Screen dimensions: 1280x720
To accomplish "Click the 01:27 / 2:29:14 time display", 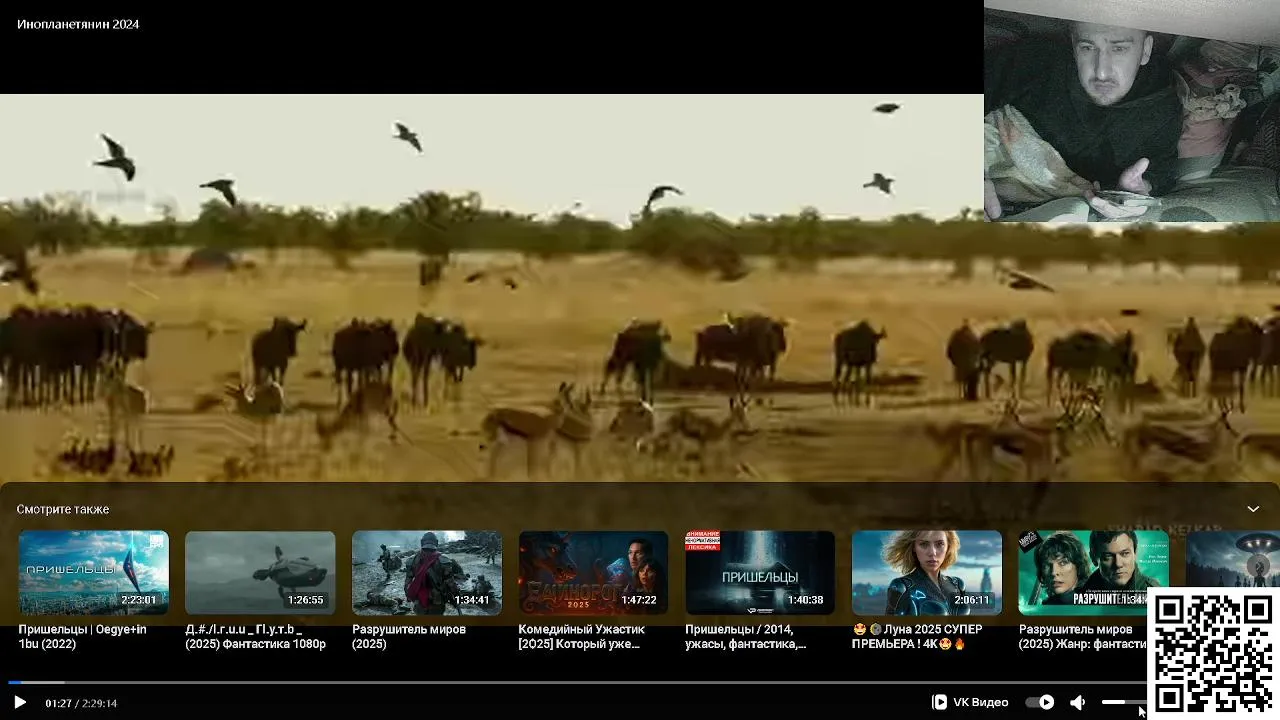I will (x=81, y=703).
